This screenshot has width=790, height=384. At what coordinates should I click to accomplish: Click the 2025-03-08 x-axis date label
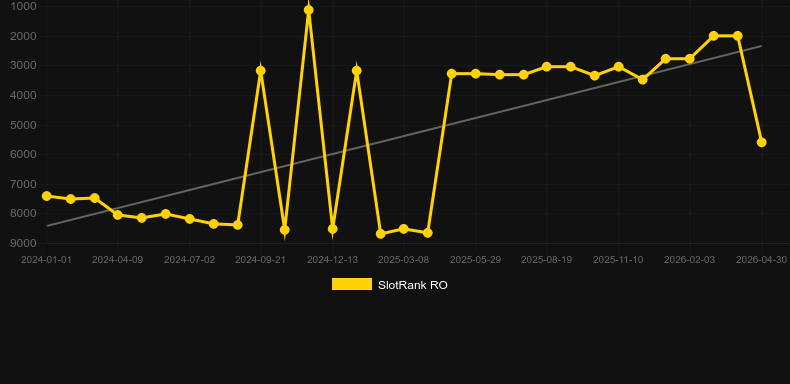404,260
